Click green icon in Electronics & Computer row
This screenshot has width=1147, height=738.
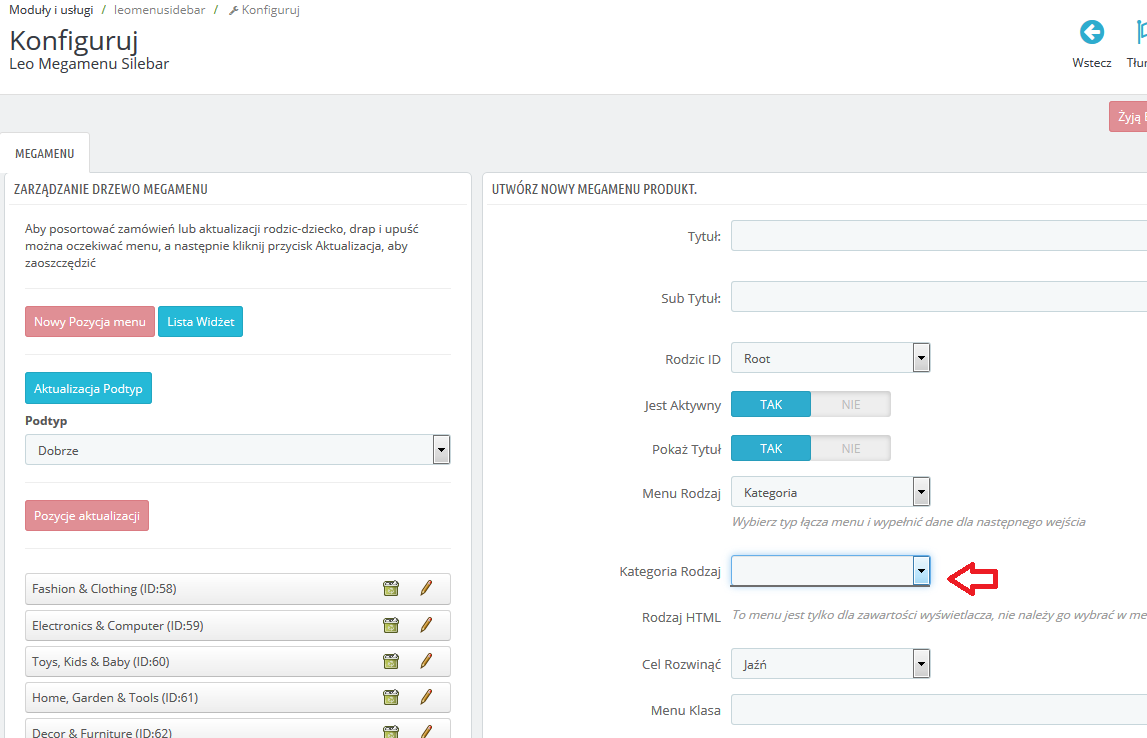pos(391,625)
